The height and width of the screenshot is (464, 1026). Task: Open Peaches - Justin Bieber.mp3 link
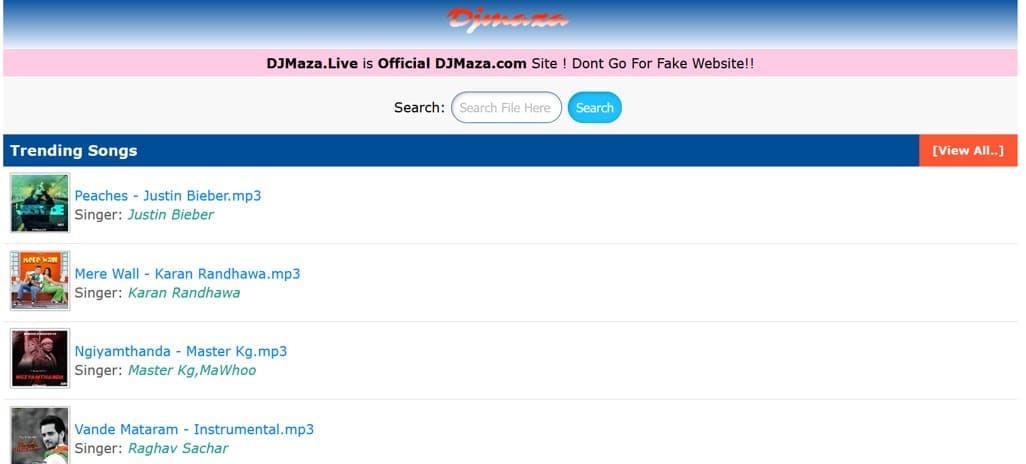(168, 196)
